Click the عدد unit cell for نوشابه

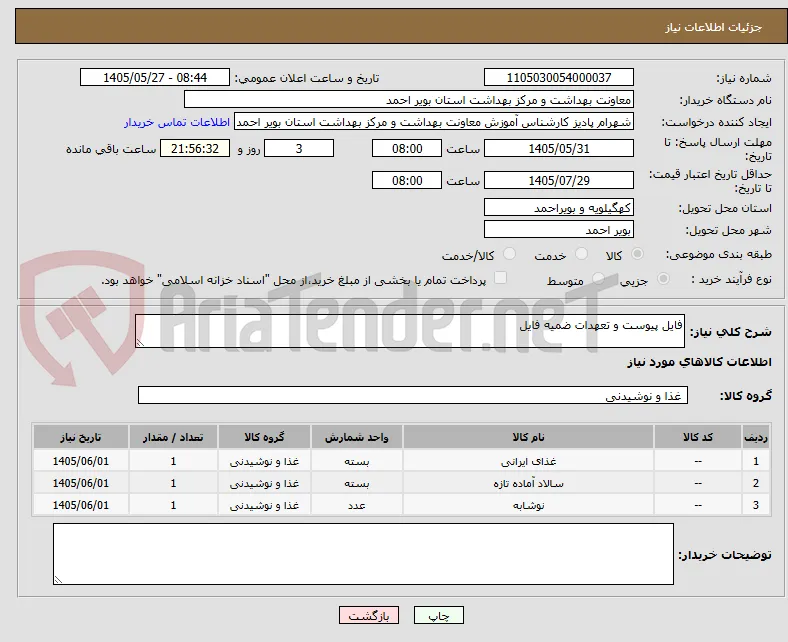(356, 505)
